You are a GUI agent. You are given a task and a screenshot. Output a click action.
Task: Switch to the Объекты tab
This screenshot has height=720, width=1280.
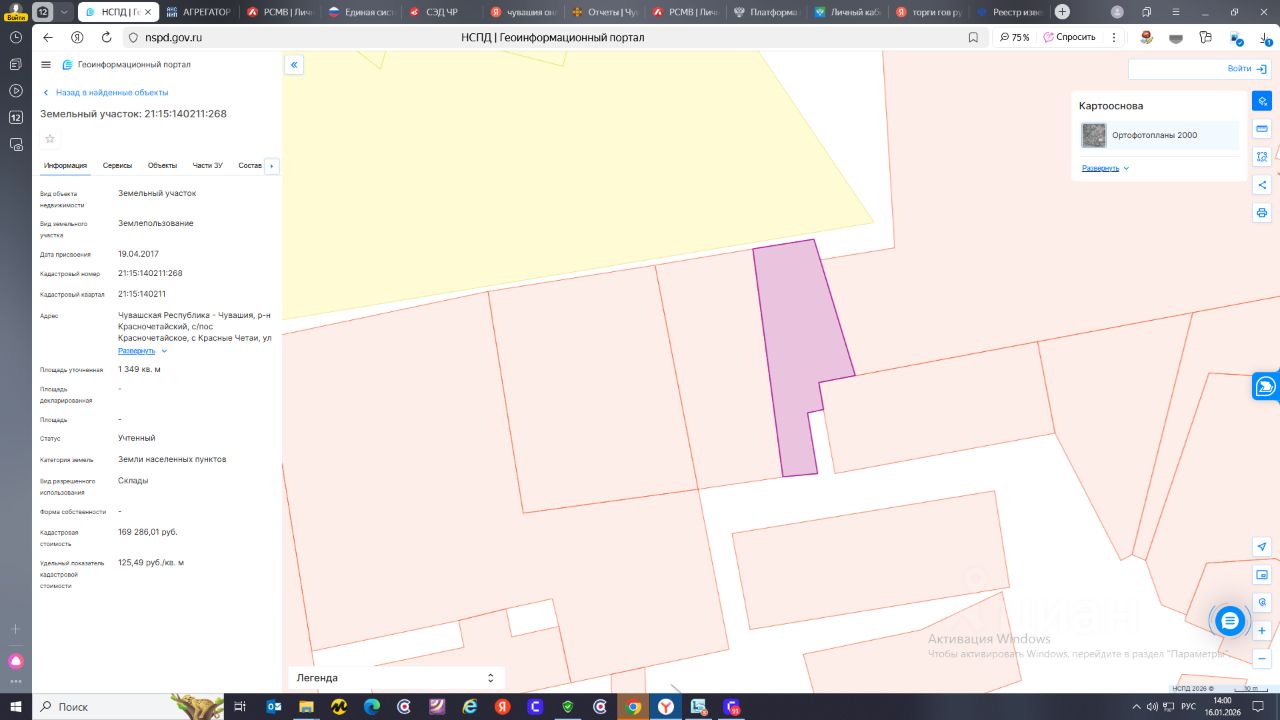coord(162,165)
